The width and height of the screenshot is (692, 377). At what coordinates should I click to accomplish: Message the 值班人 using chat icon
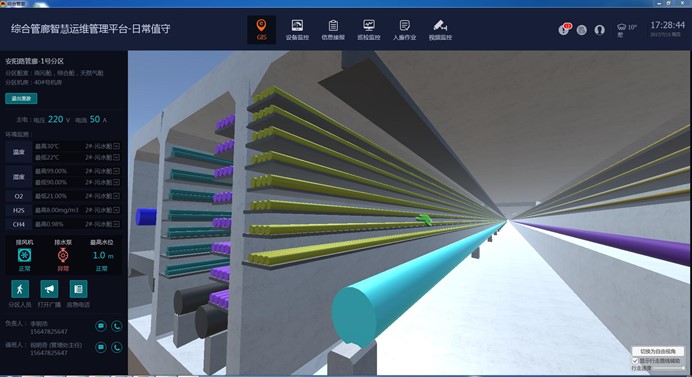(101, 347)
